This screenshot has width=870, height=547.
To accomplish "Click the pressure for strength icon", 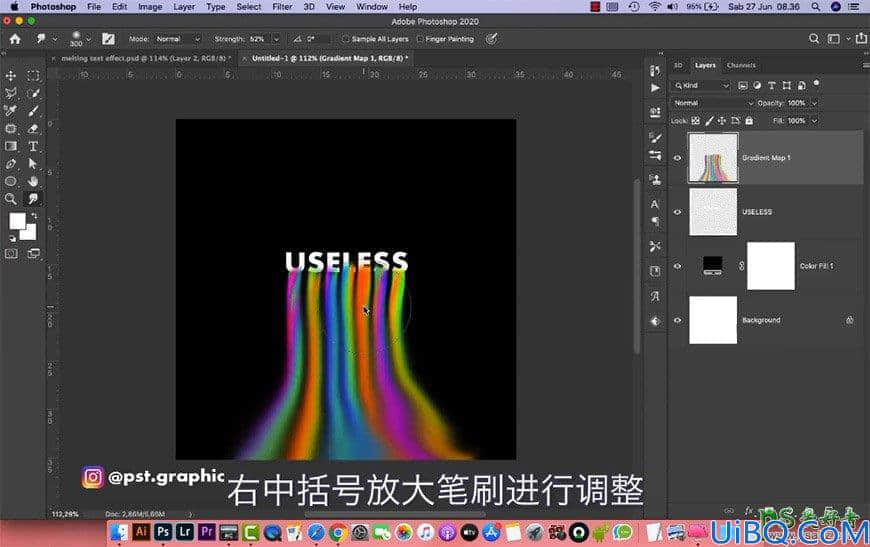I will (x=491, y=39).
